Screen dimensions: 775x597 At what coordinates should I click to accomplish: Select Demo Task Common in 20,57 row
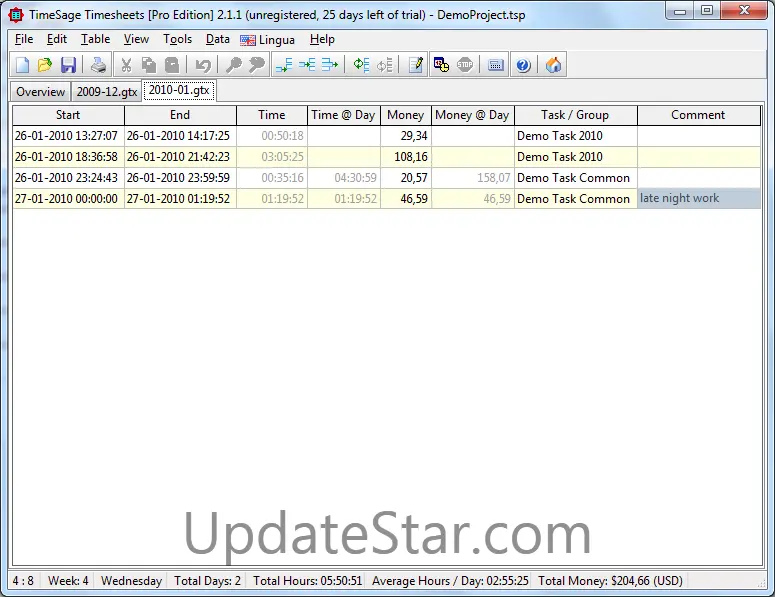tap(575, 178)
